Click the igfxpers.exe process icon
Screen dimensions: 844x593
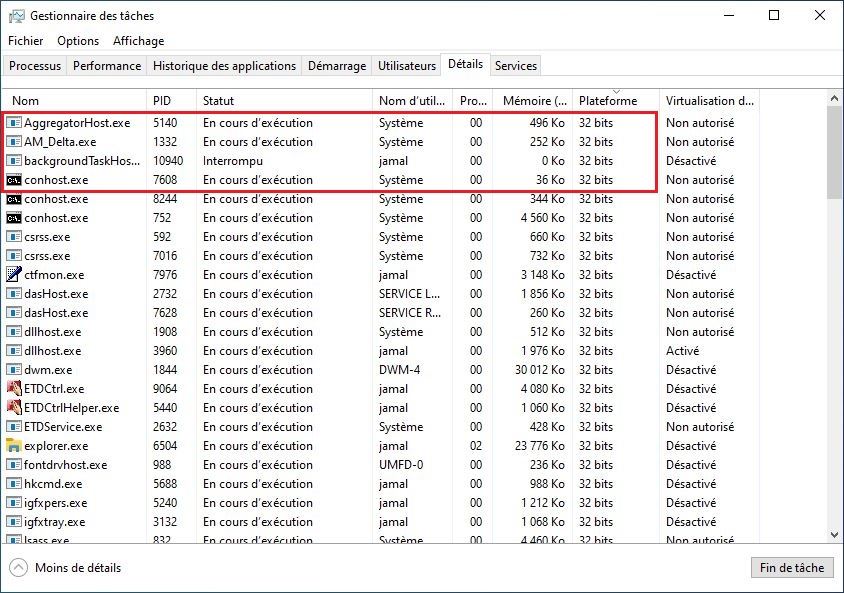tap(14, 503)
